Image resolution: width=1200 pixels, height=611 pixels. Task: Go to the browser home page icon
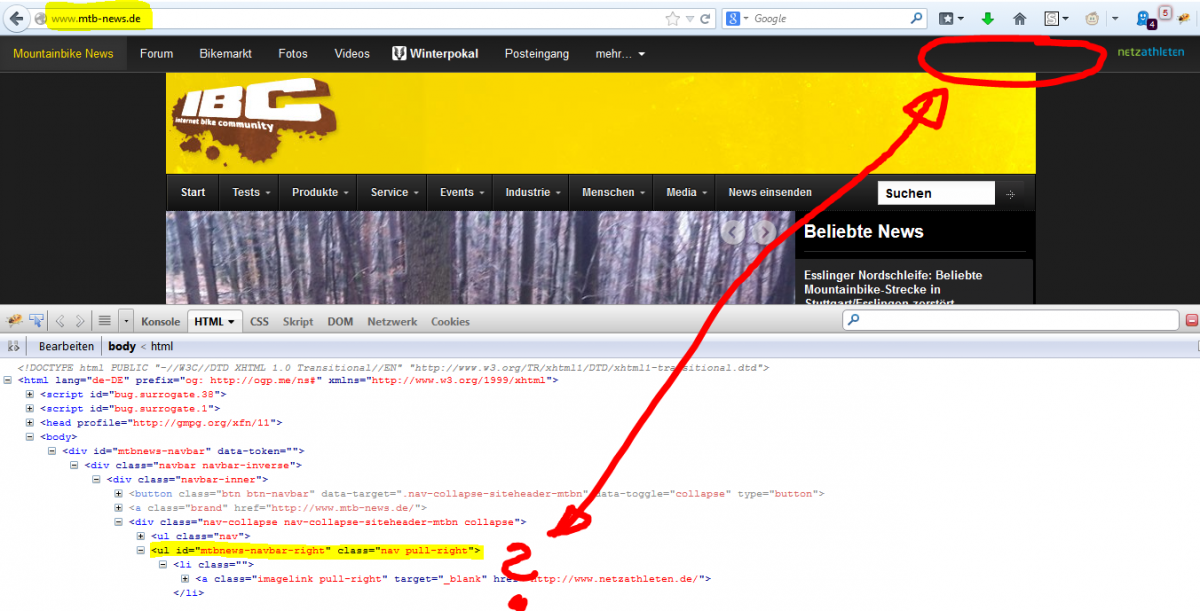(1019, 18)
